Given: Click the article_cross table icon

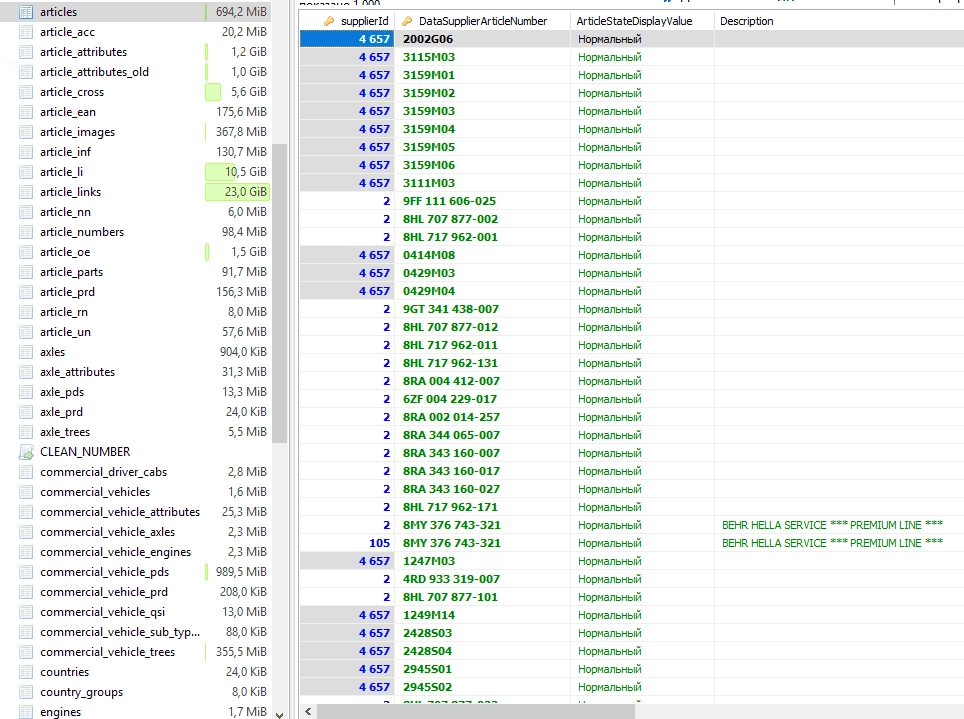Looking at the screenshot, I should click(26, 92).
